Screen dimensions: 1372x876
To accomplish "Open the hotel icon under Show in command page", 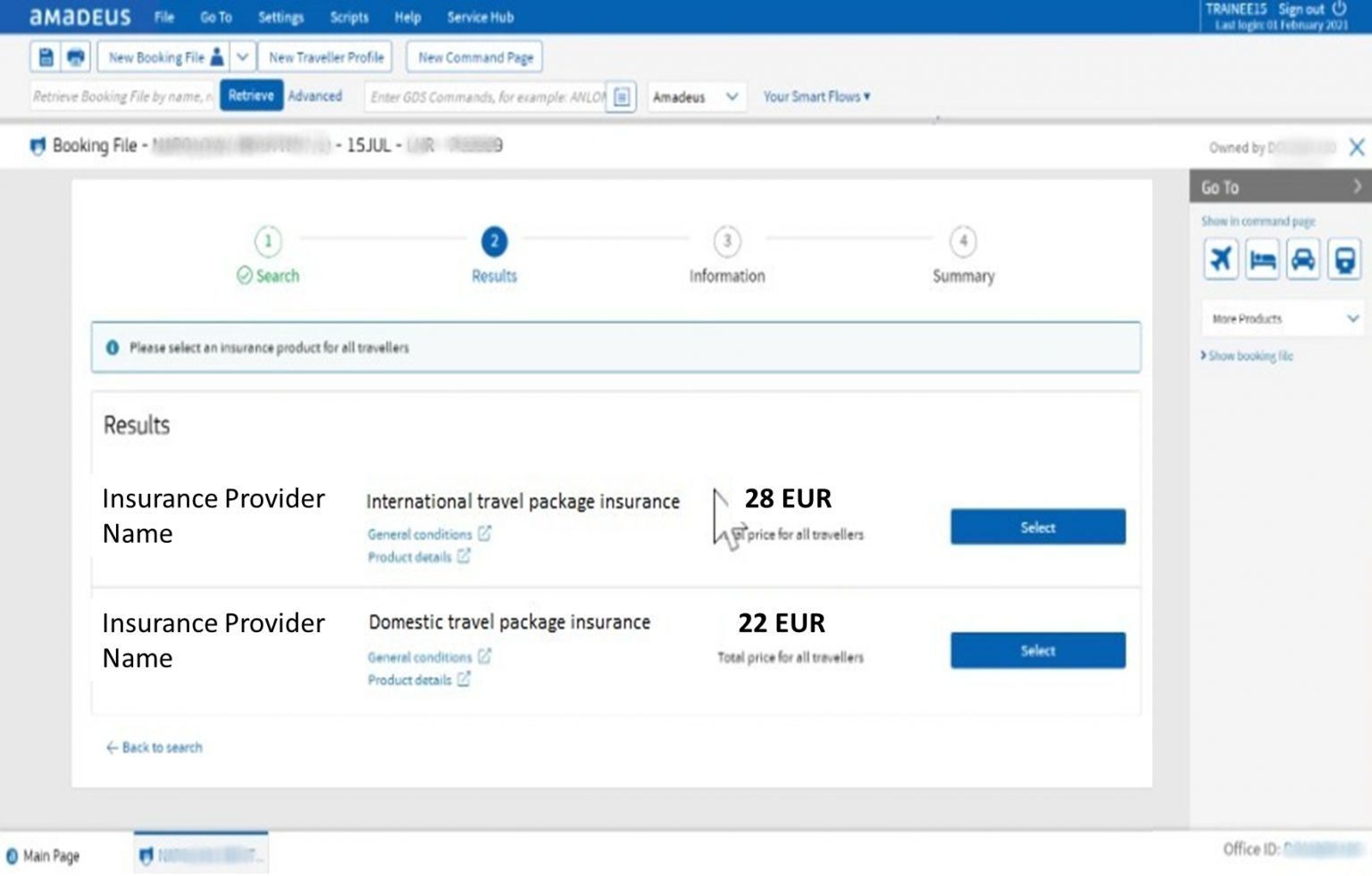I will click(x=1262, y=259).
